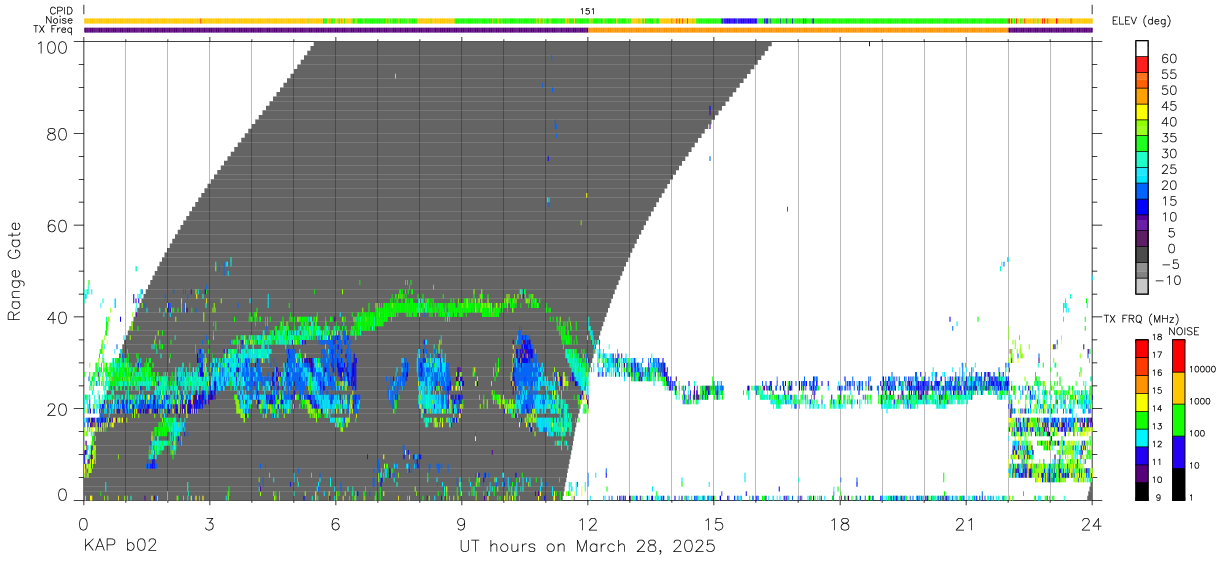Click the 9 tick on UT hours axis

[461, 523]
